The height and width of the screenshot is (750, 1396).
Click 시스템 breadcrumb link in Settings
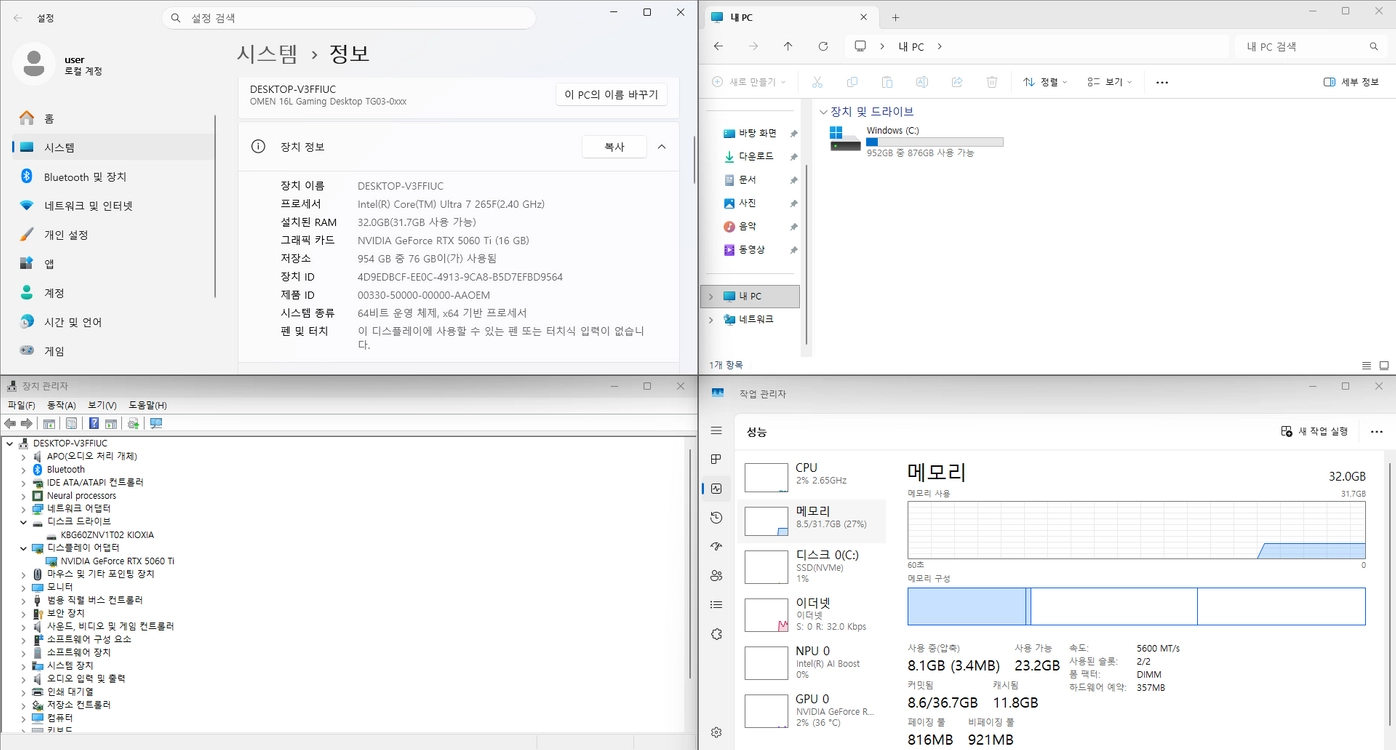(x=268, y=54)
